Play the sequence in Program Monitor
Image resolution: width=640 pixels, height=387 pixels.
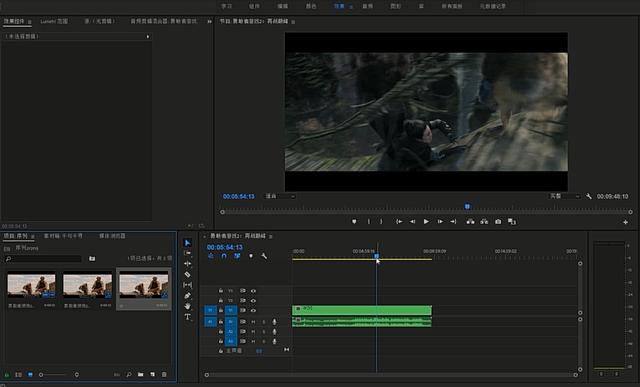coord(426,222)
